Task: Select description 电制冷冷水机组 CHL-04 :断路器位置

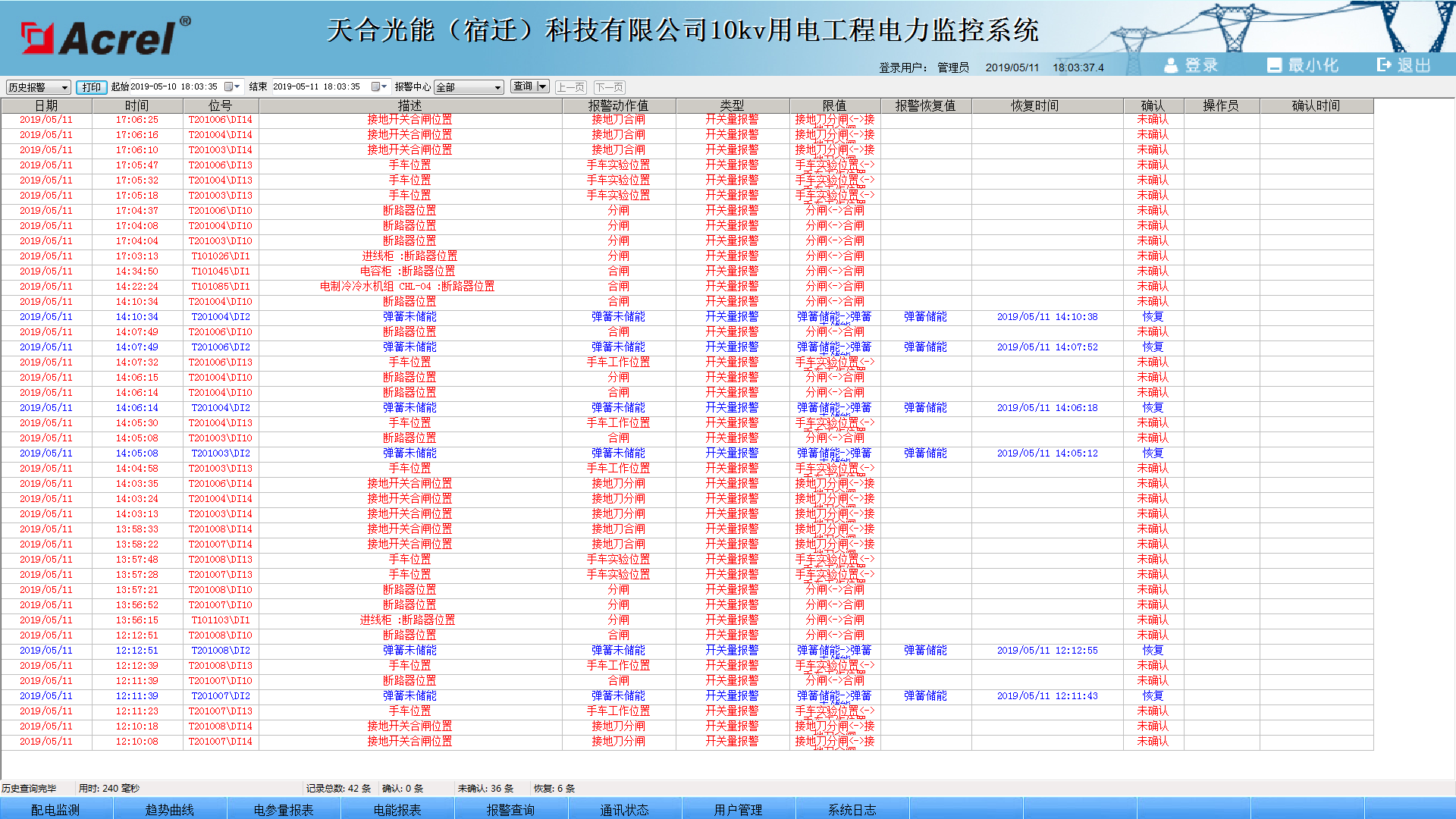Action: click(407, 287)
